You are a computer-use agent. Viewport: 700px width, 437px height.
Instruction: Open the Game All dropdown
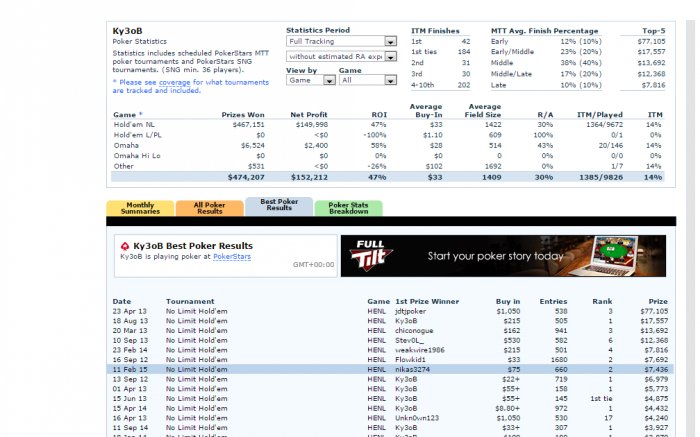click(x=368, y=80)
